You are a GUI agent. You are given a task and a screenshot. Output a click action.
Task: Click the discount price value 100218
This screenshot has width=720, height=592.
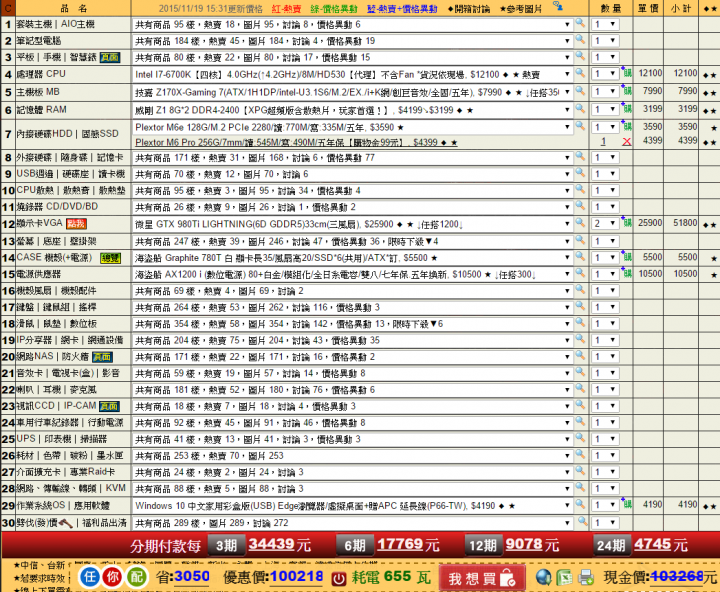(297, 576)
